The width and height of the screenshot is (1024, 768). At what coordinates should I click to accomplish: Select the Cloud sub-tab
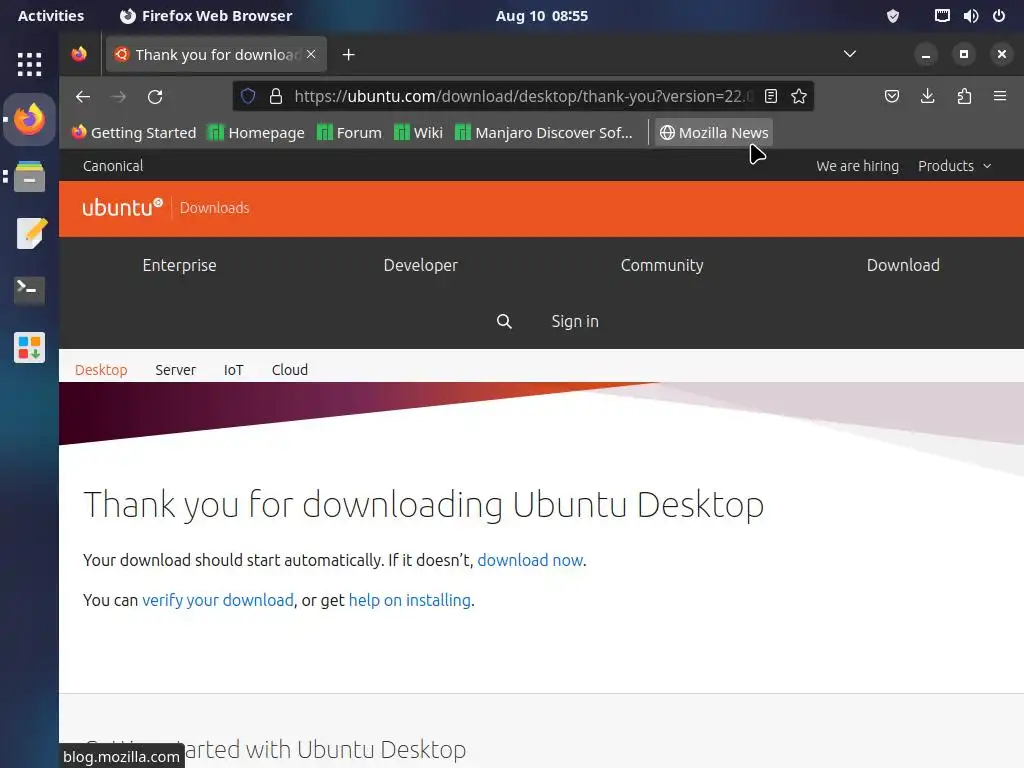pos(290,370)
